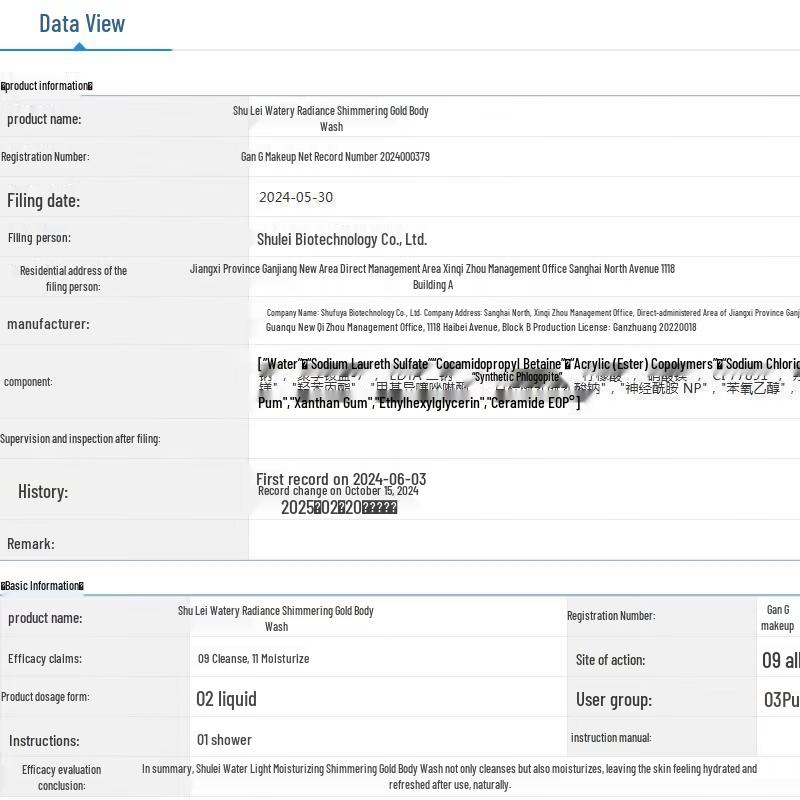Click the 'instruction manual:' label
The width and height of the screenshot is (800, 800).
tap(611, 738)
